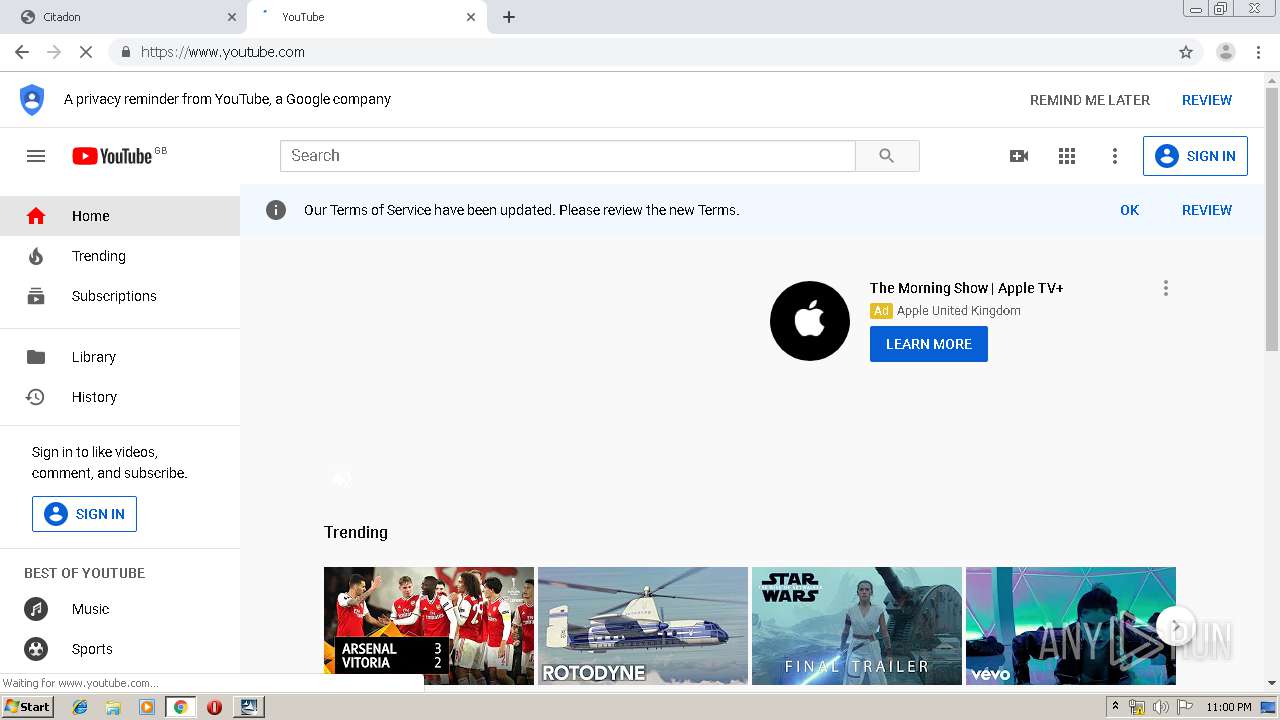Open the Star Wars Final Trailer thumbnail
1280x720 pixels.
coord(857,626)
